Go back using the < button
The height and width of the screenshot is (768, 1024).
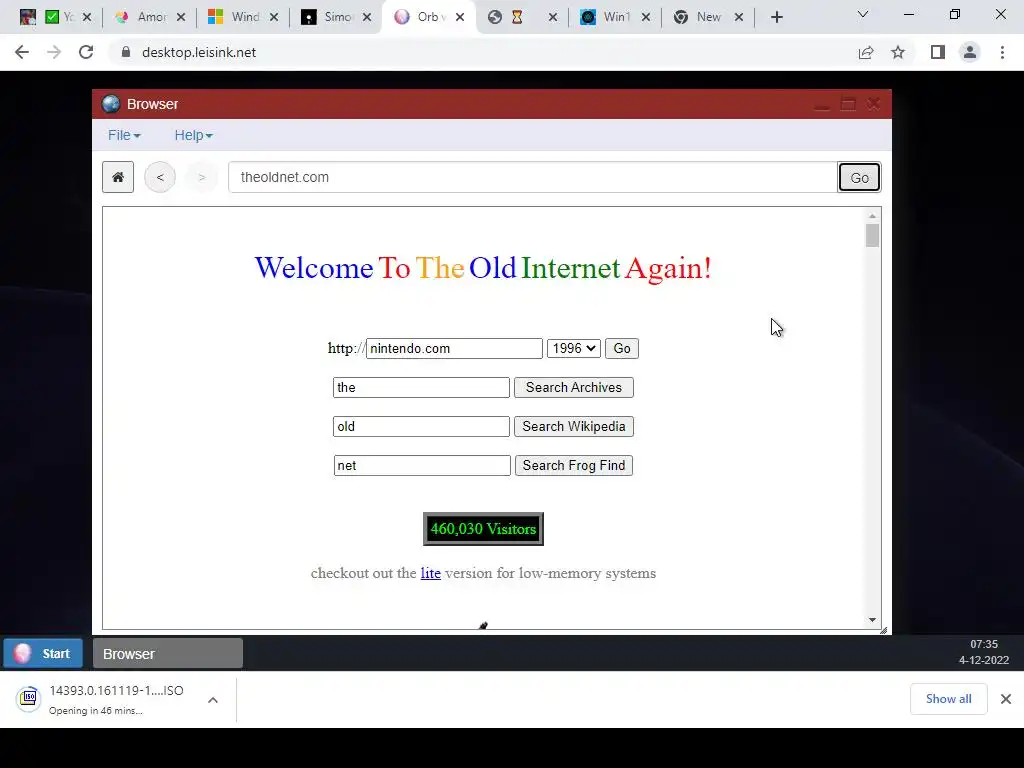point(160,177)
